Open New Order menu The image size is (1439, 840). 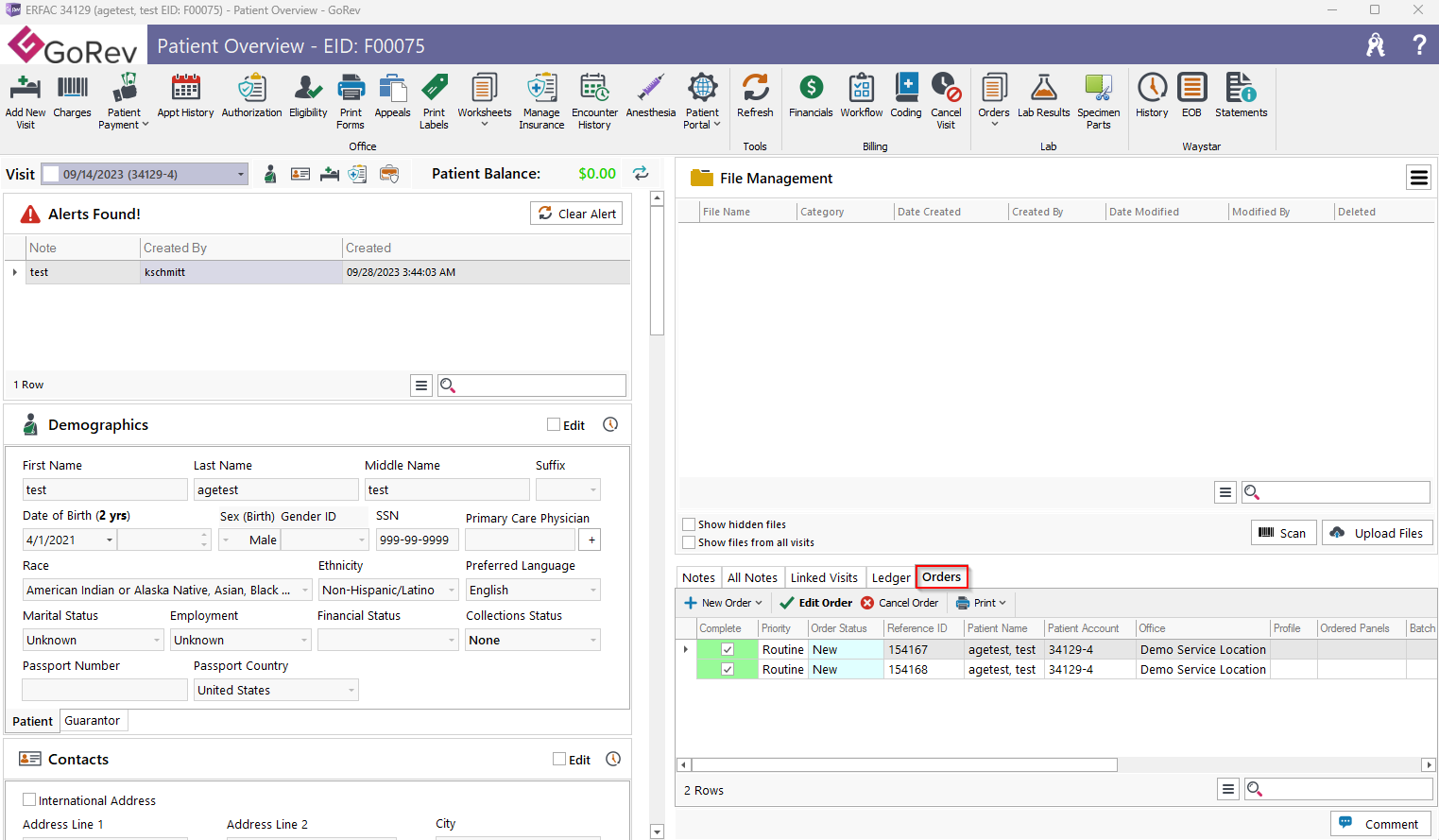(723, 603)
